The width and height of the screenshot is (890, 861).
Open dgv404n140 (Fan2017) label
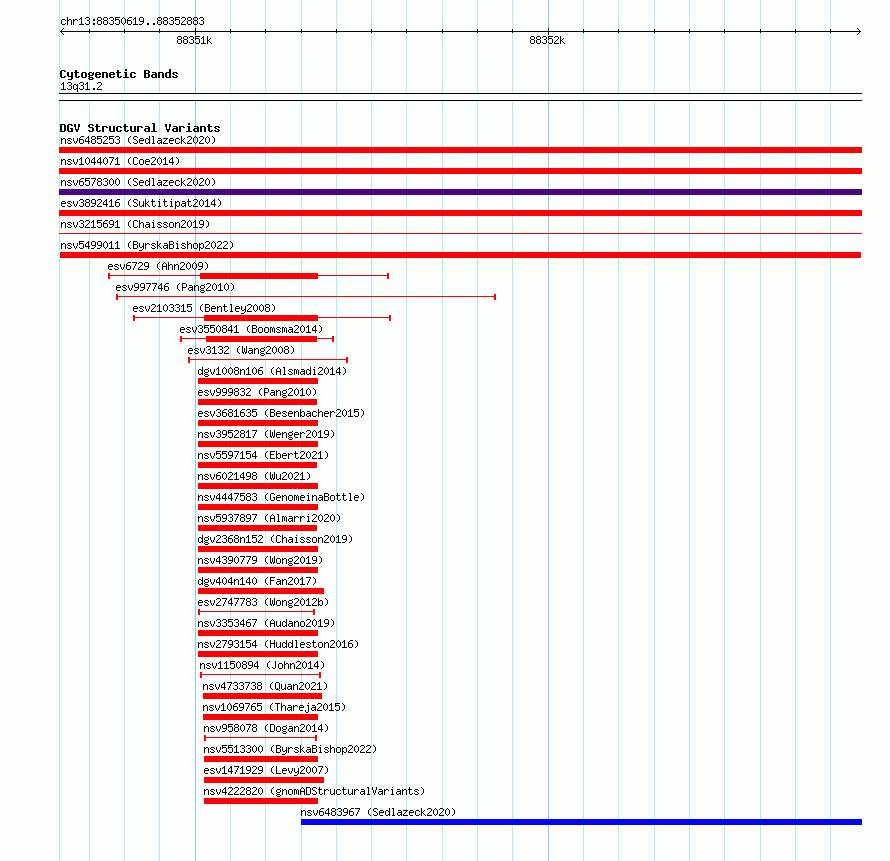coord(257,581)
